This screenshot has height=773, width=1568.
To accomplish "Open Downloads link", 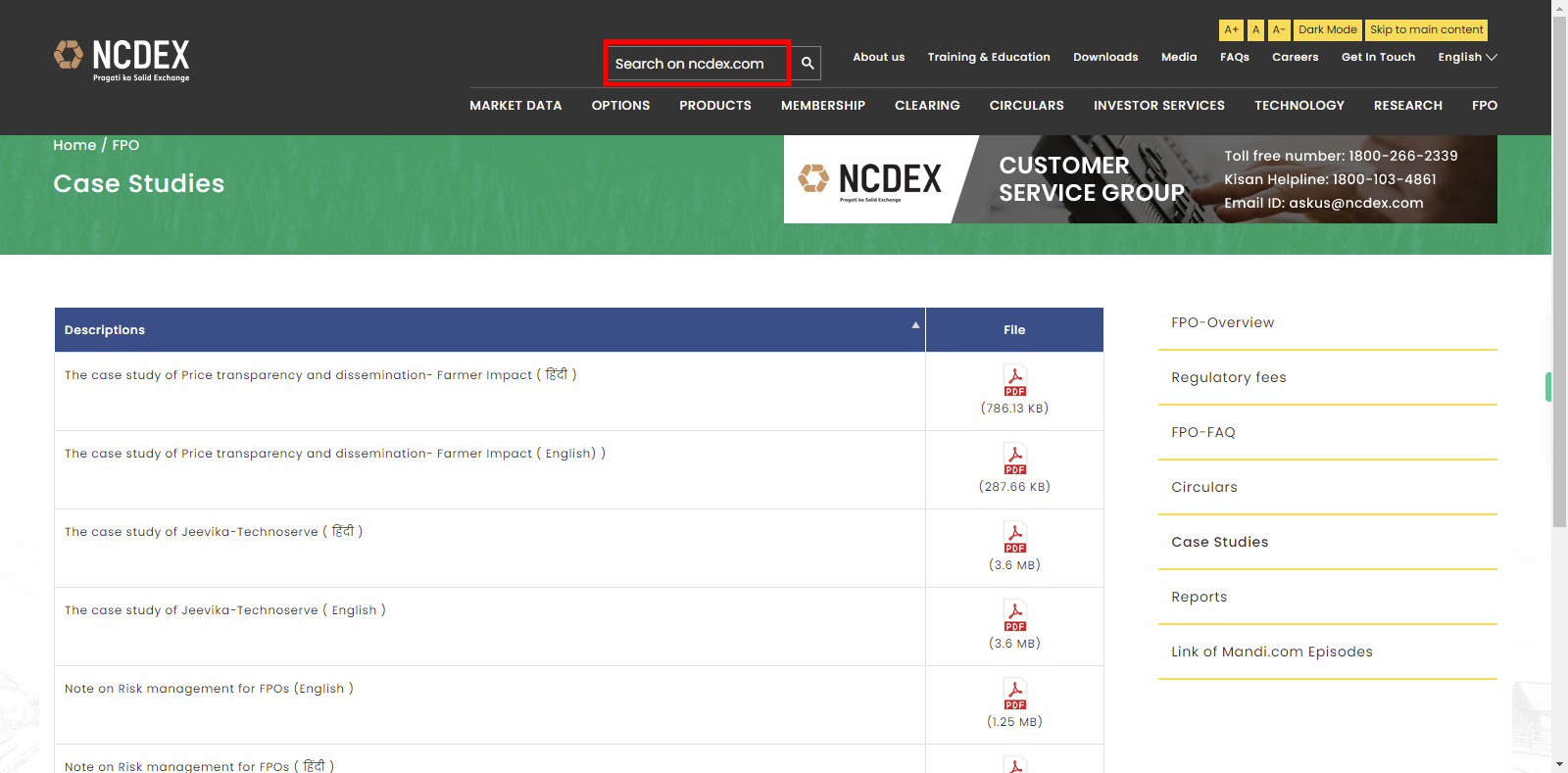I will [x=1105, y=57].
